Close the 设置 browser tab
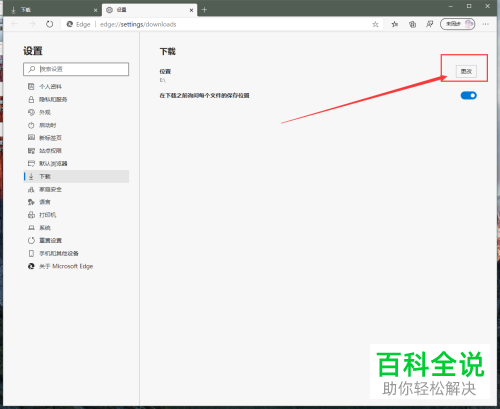The height and width of the screenshot is (409, 500). pos(191,10)
